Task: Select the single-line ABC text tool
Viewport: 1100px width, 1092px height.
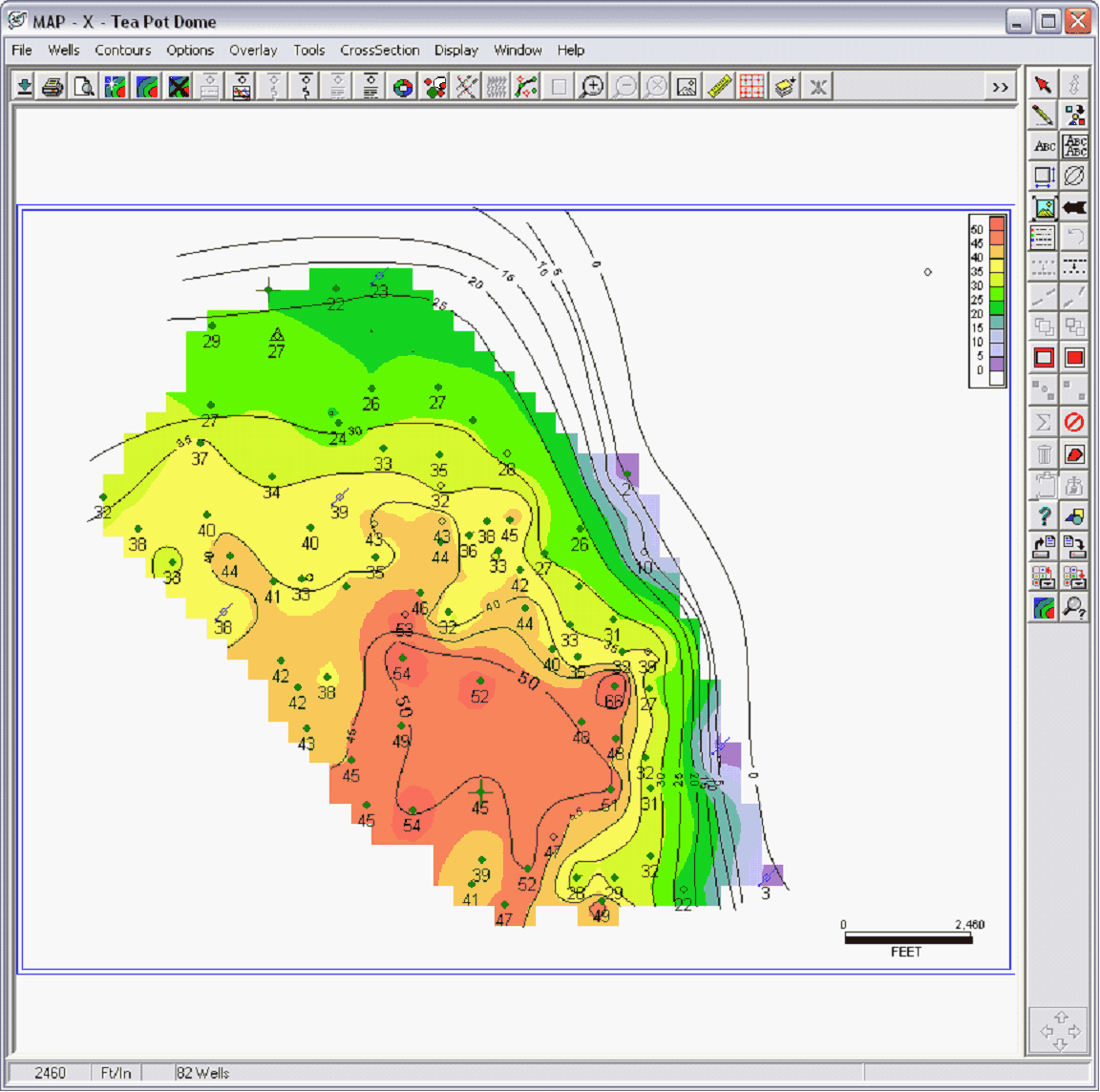Action: pos(1044,146)
